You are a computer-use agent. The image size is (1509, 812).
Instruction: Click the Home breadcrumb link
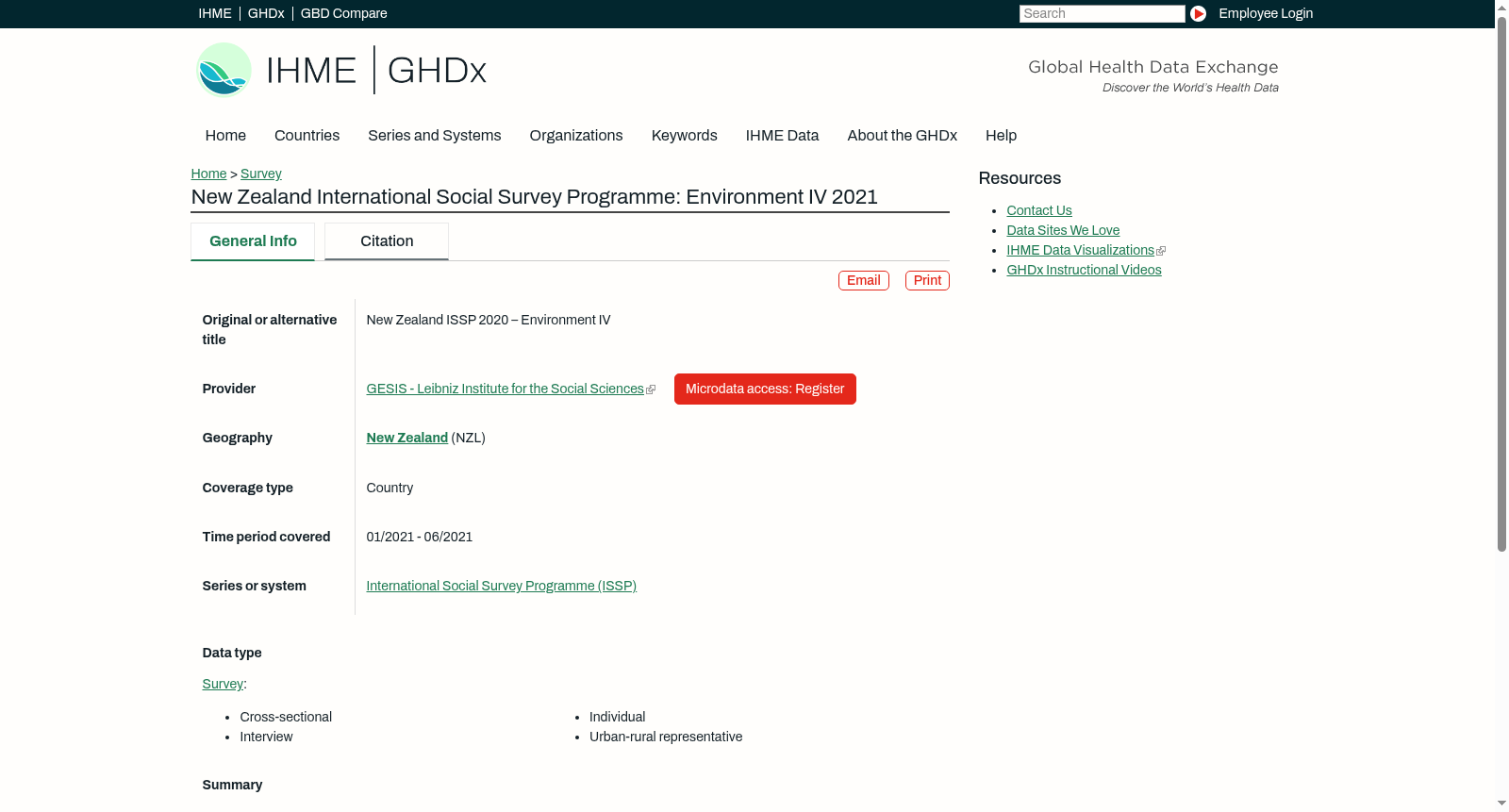pyautogui.click(x=208, y=174)
